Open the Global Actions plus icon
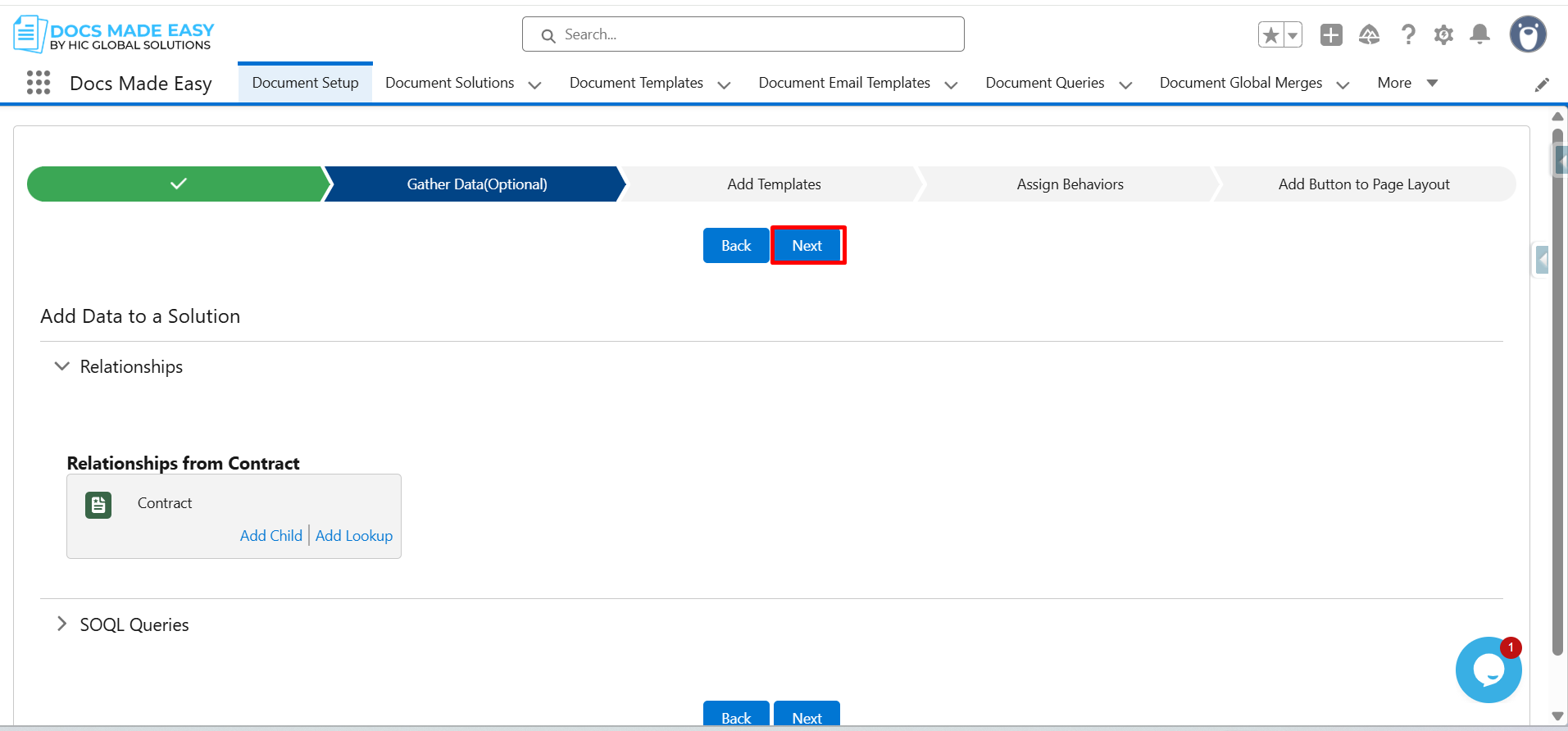The width and height of the screenshot is (1568, 731). click(1331, 35)
